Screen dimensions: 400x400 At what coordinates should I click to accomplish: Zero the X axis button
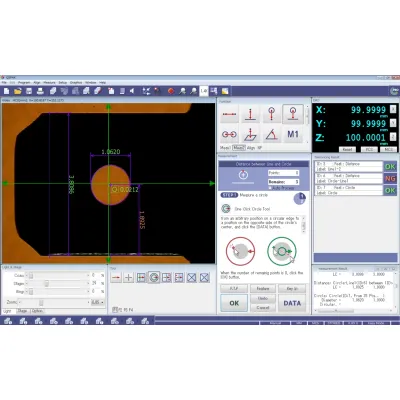click(x=393, y=109)
